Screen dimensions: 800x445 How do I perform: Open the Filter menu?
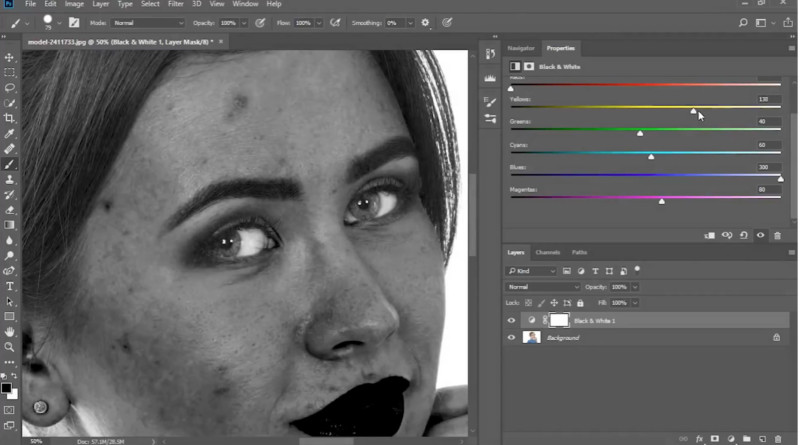(x=176, y=4)
